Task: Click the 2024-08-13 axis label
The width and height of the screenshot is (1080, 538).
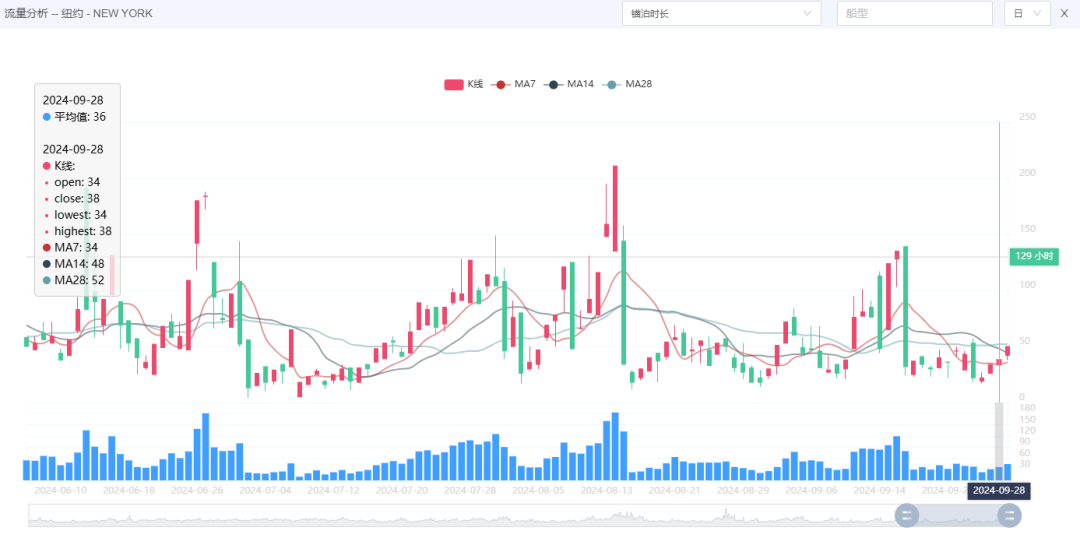Action: (x=606, y=490)
